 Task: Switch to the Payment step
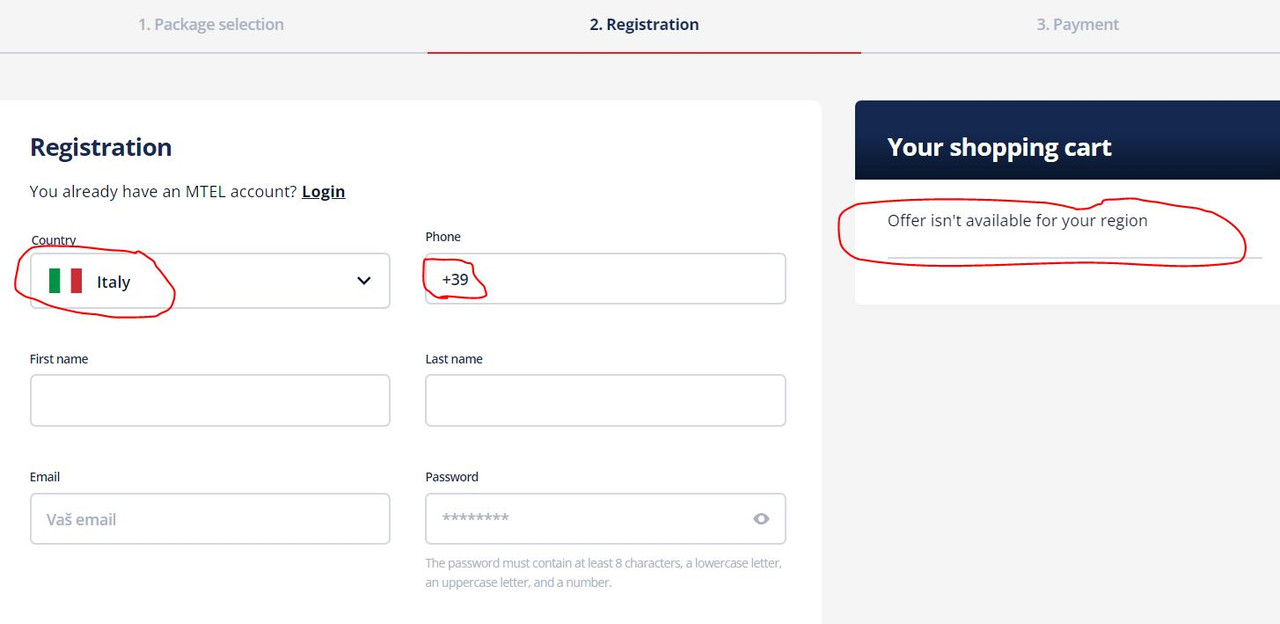click(x=1077, y=24)
